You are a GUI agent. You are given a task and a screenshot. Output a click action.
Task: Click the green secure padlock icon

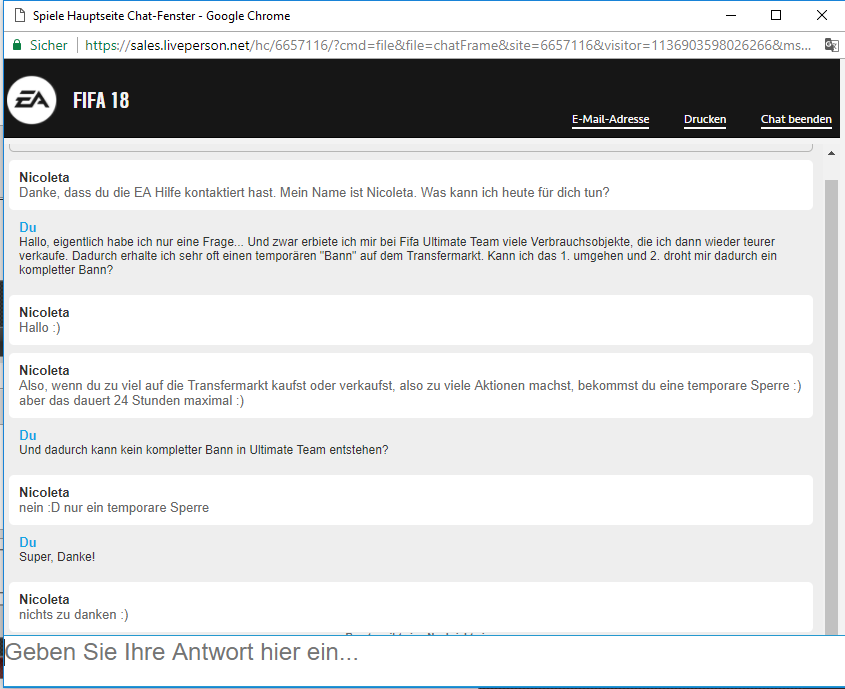click(17, 45)
